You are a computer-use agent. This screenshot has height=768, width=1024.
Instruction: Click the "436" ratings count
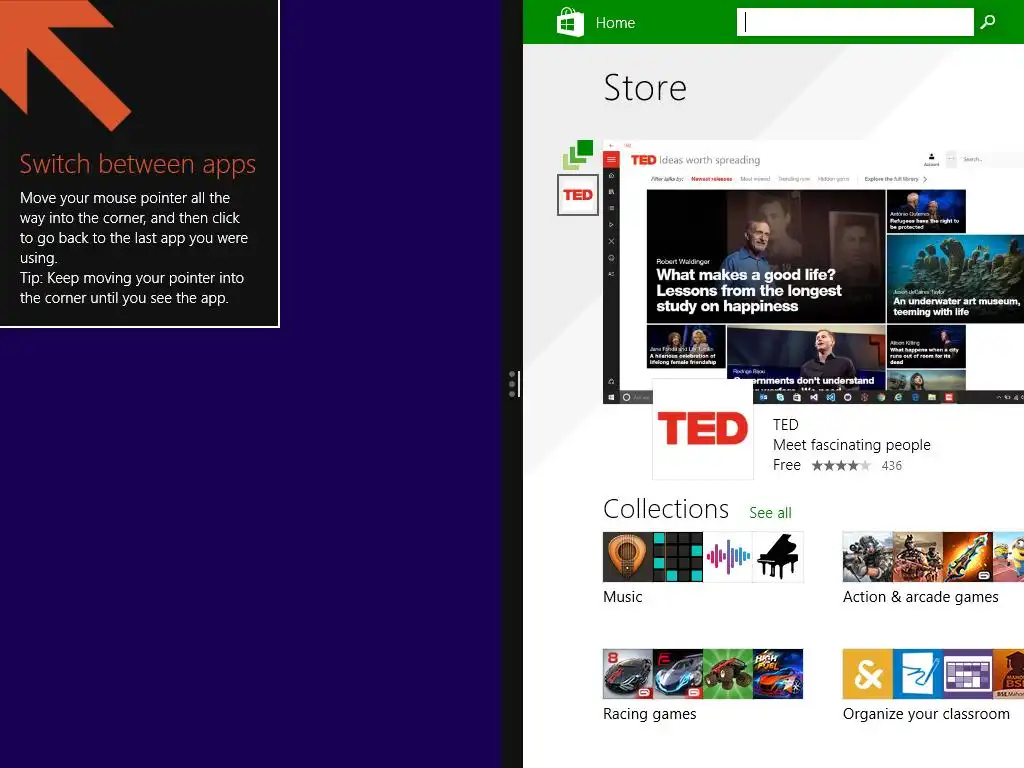pyautogui.click(x=891, y=466)
